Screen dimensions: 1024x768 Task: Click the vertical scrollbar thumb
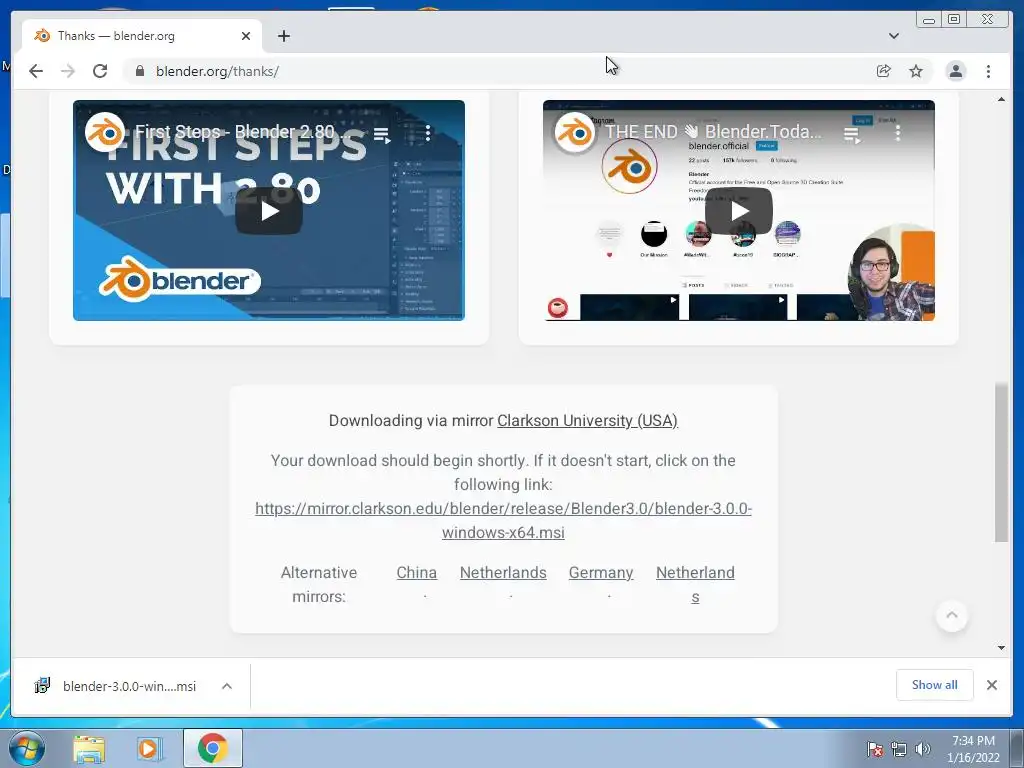[1001, 462]
